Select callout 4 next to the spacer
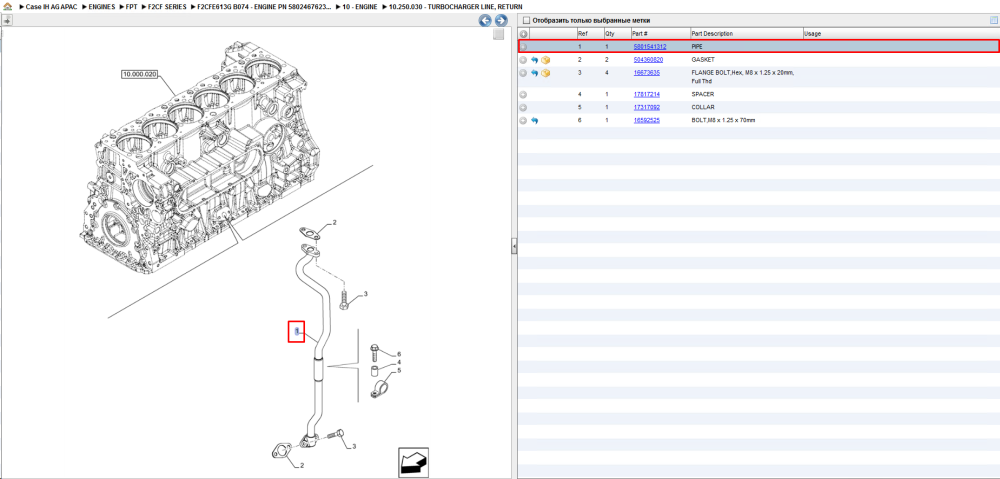This screenshot has width=1000, height=479. coord(399,362)
